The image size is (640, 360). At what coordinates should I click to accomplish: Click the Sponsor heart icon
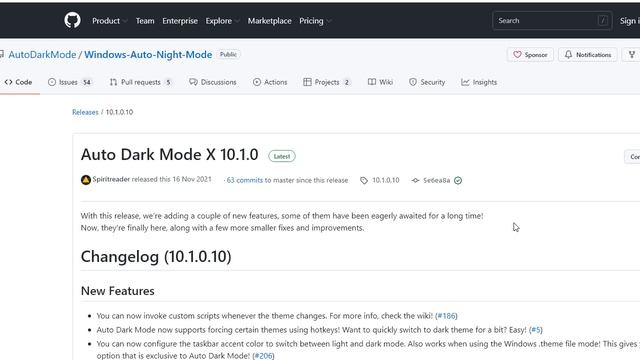tap(517, 55)
